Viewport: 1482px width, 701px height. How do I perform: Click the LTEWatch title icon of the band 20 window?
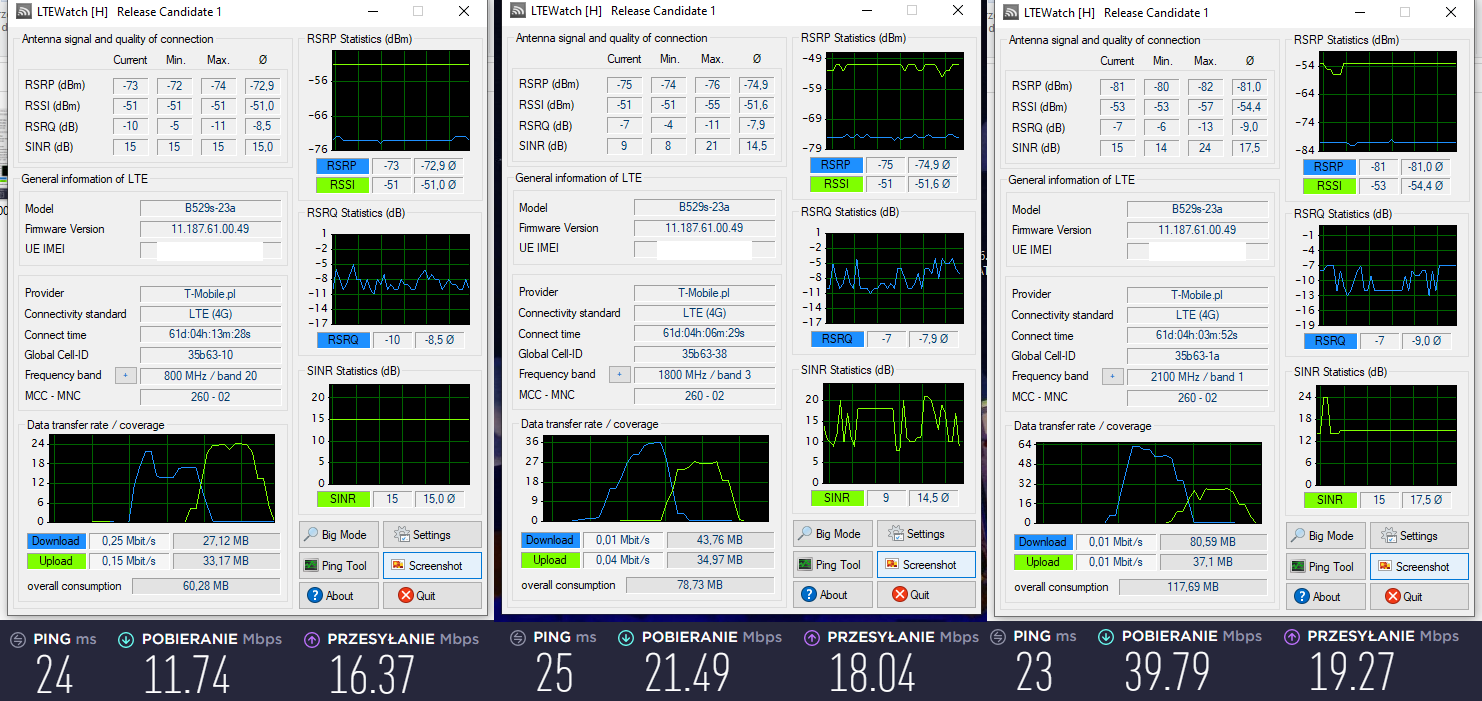tap(25, 12)
